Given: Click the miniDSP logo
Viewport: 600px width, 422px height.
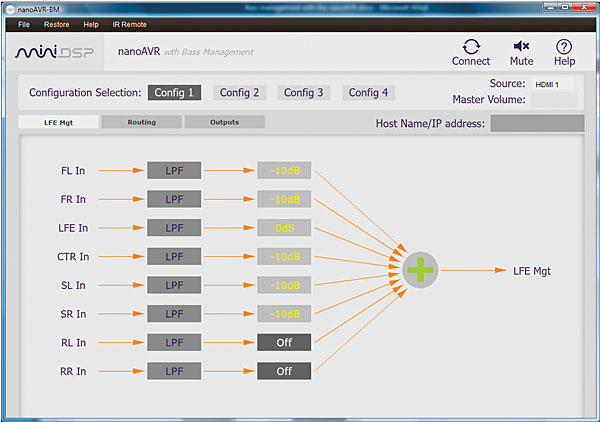Looking at the screenshot, I should point(54,52).
